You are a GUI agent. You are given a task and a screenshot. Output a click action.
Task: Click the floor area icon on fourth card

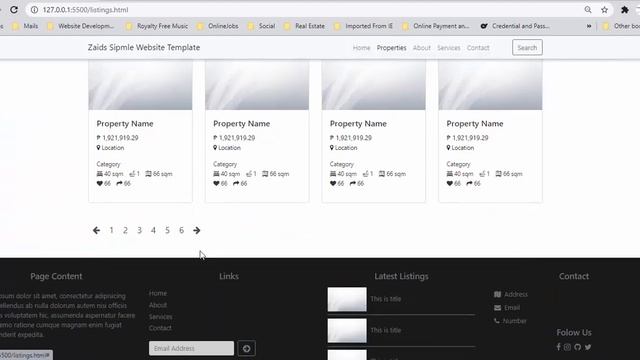pos(498,173)
